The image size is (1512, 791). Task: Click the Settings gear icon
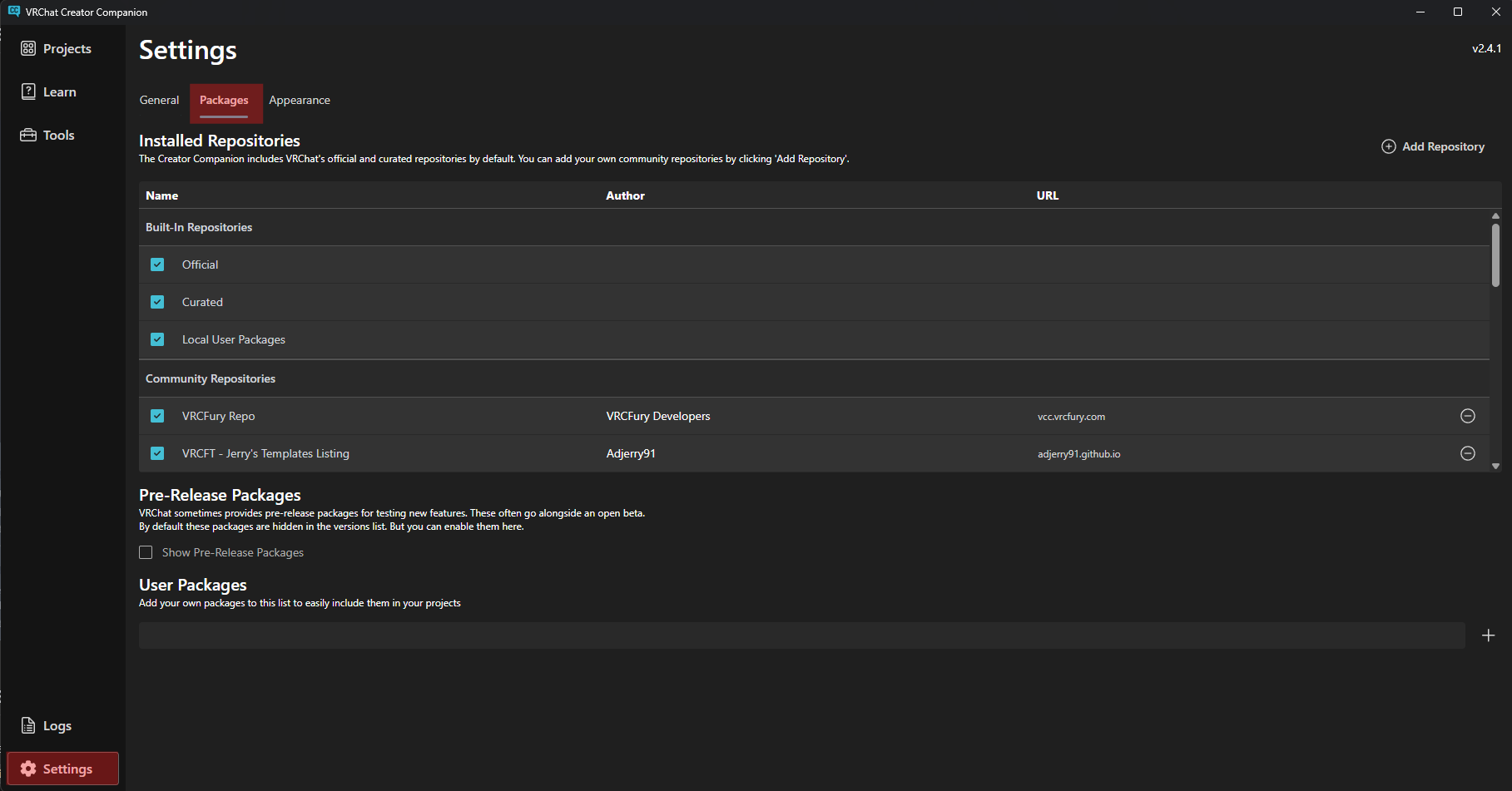tap(28, 769)
